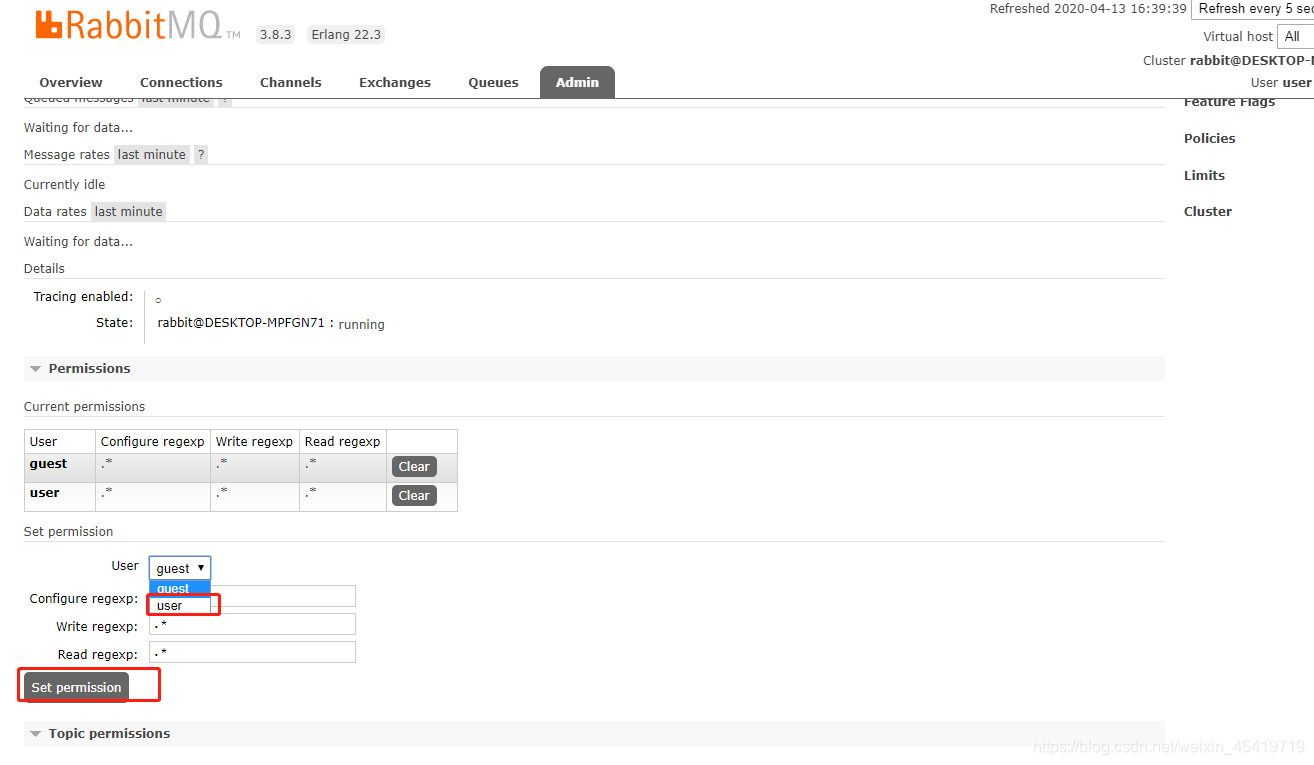Click the Refreshed timestamp text
The image size is (1314, 765).
[1088, 8]
